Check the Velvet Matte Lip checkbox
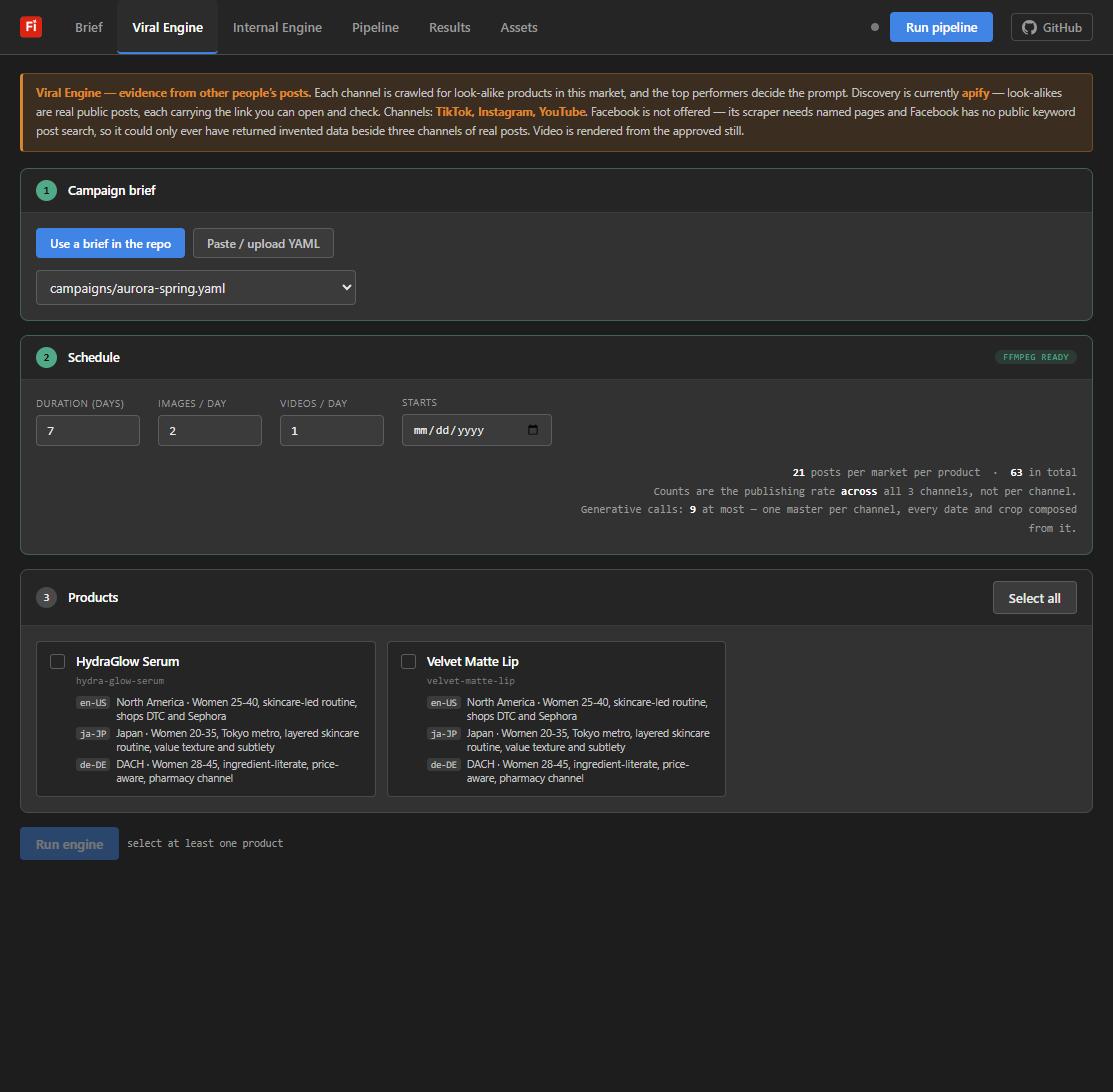 (x=408, y=661)
